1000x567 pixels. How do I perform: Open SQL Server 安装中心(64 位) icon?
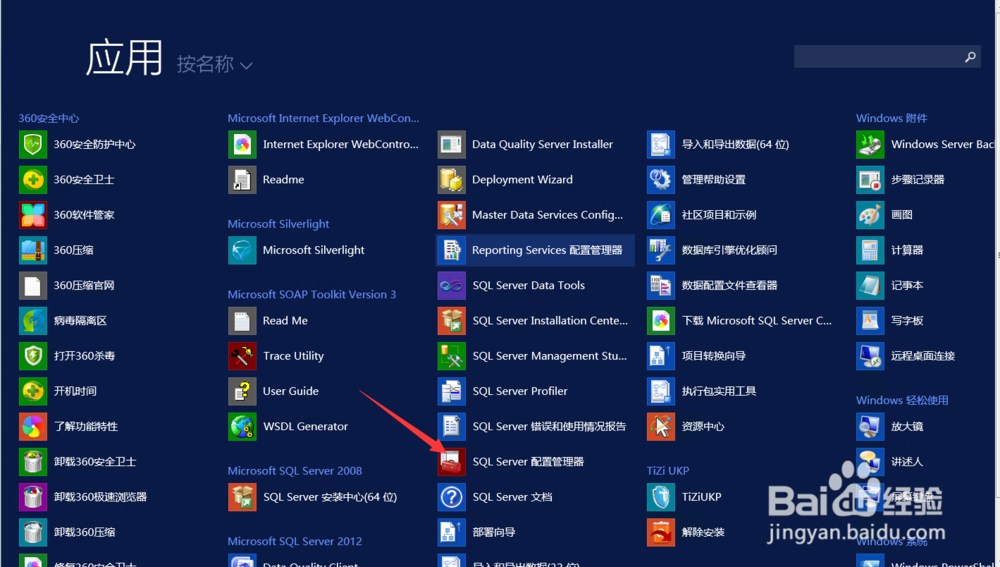242,497
